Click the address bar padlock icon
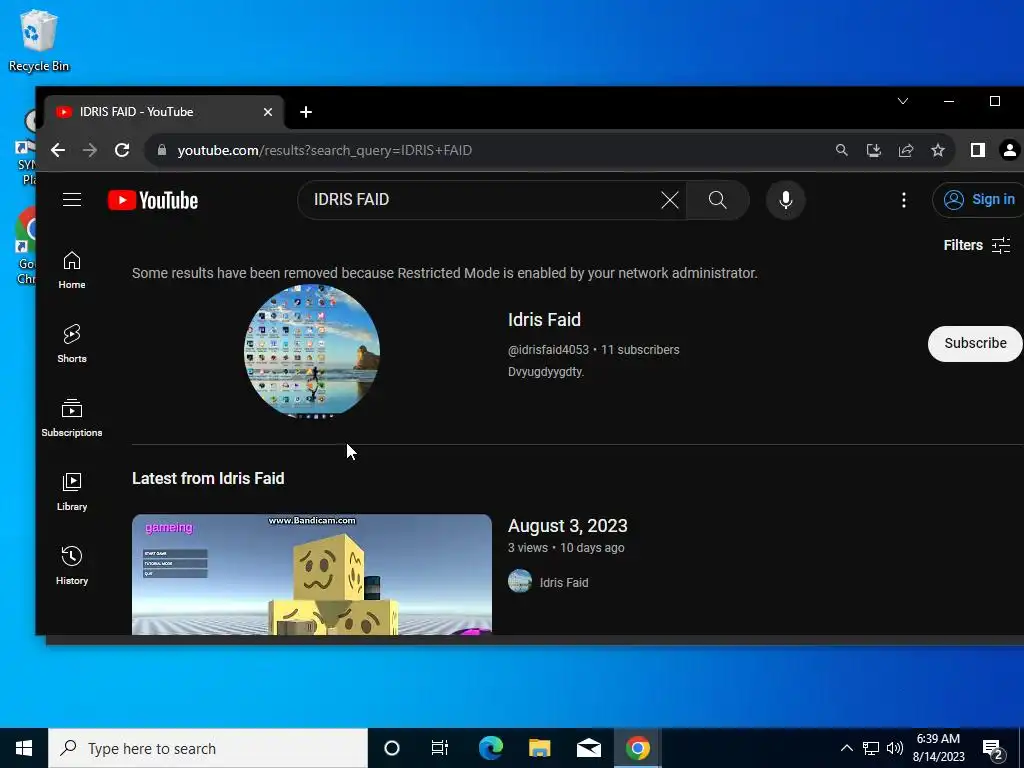The width and height of the screenshot is (1024, 768). (x=162, y=150)
